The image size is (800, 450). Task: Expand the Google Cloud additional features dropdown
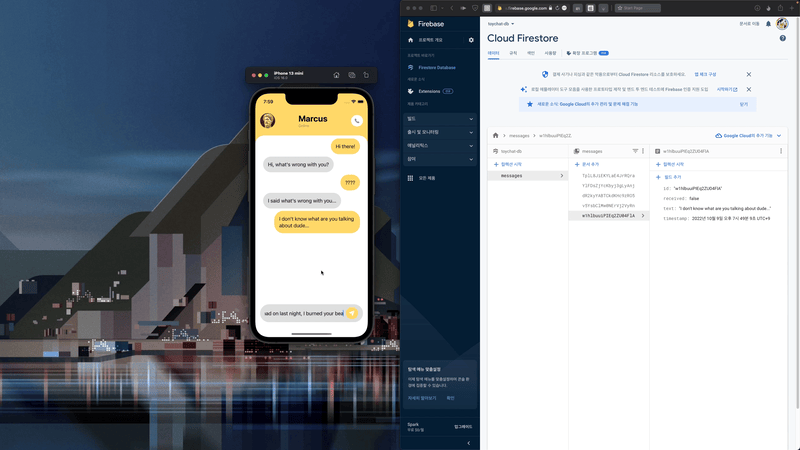[x=748, y=136]
